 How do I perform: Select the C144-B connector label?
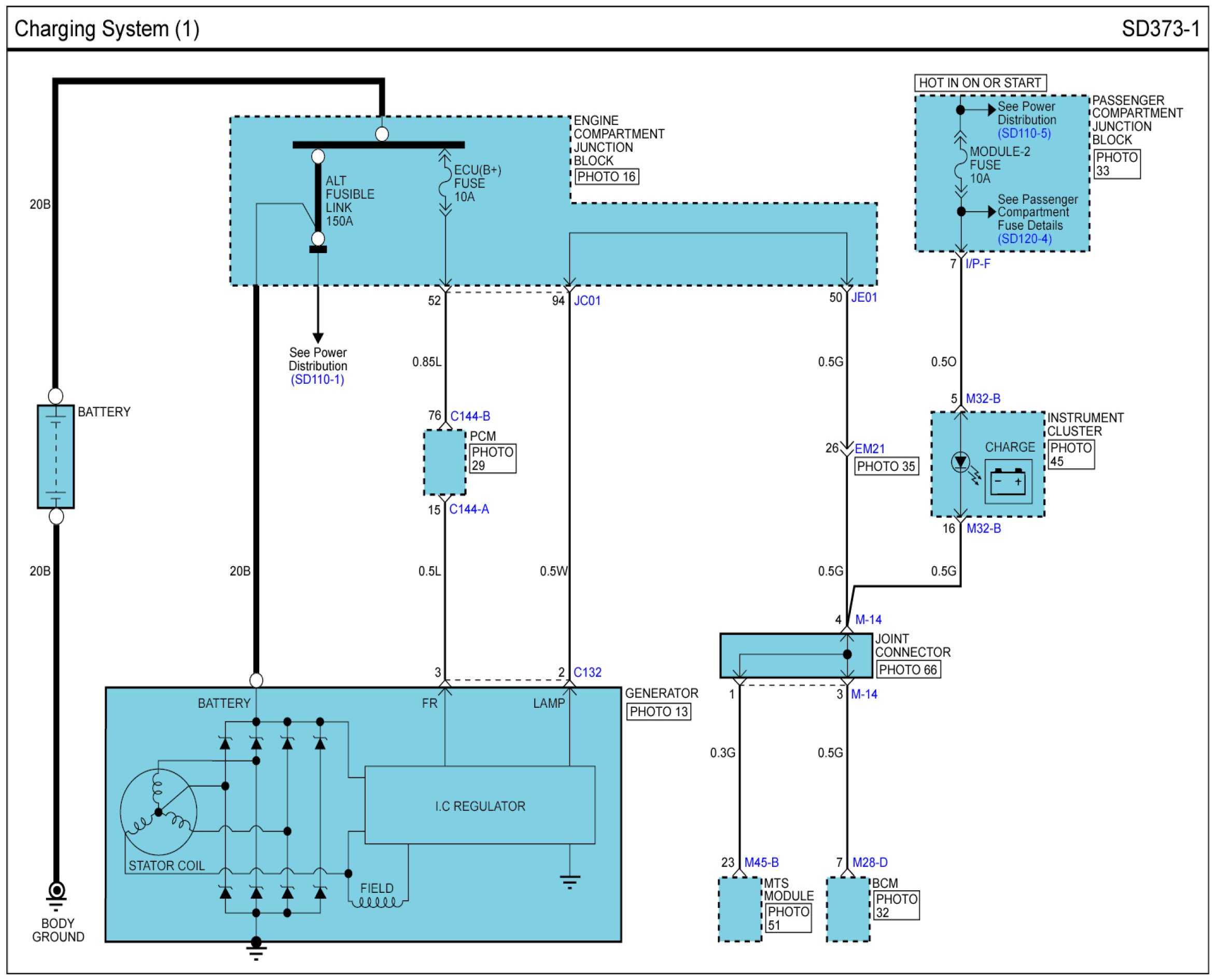[470, 416]
